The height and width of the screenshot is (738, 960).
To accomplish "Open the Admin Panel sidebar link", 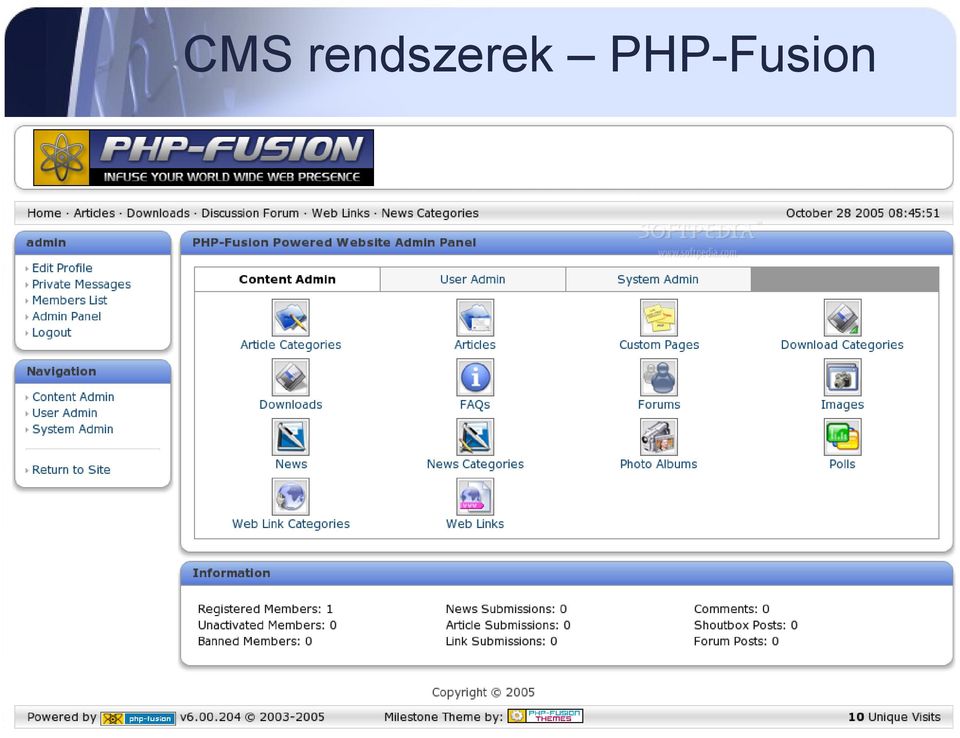I will pyautogui.click(x=67, y=316).
